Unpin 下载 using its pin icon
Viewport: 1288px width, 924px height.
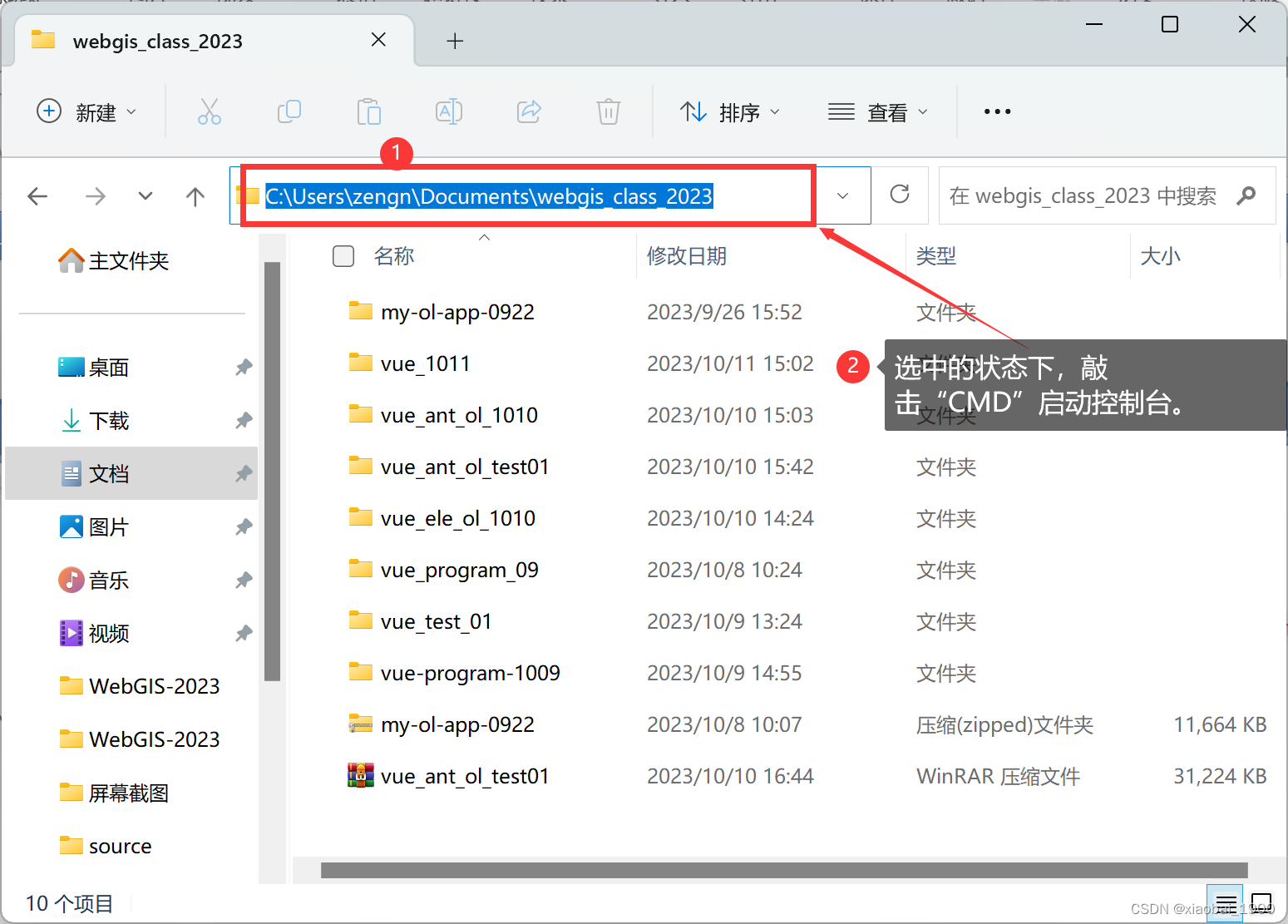tap(244, 420)
